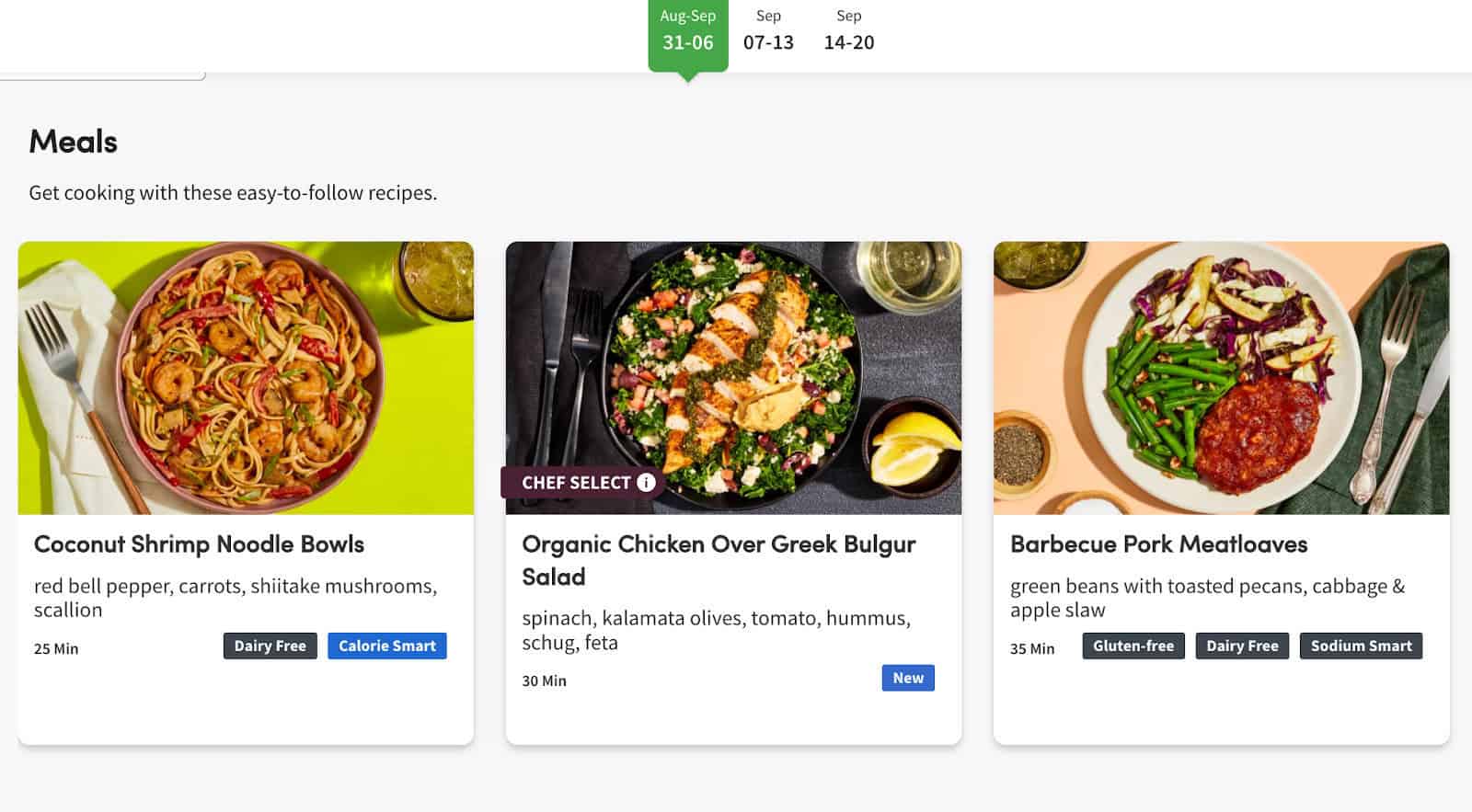Open the Barbecue Pork Meatloaves photo
The width and height of the screenshot is (1472, 812).
[1221, 377]
